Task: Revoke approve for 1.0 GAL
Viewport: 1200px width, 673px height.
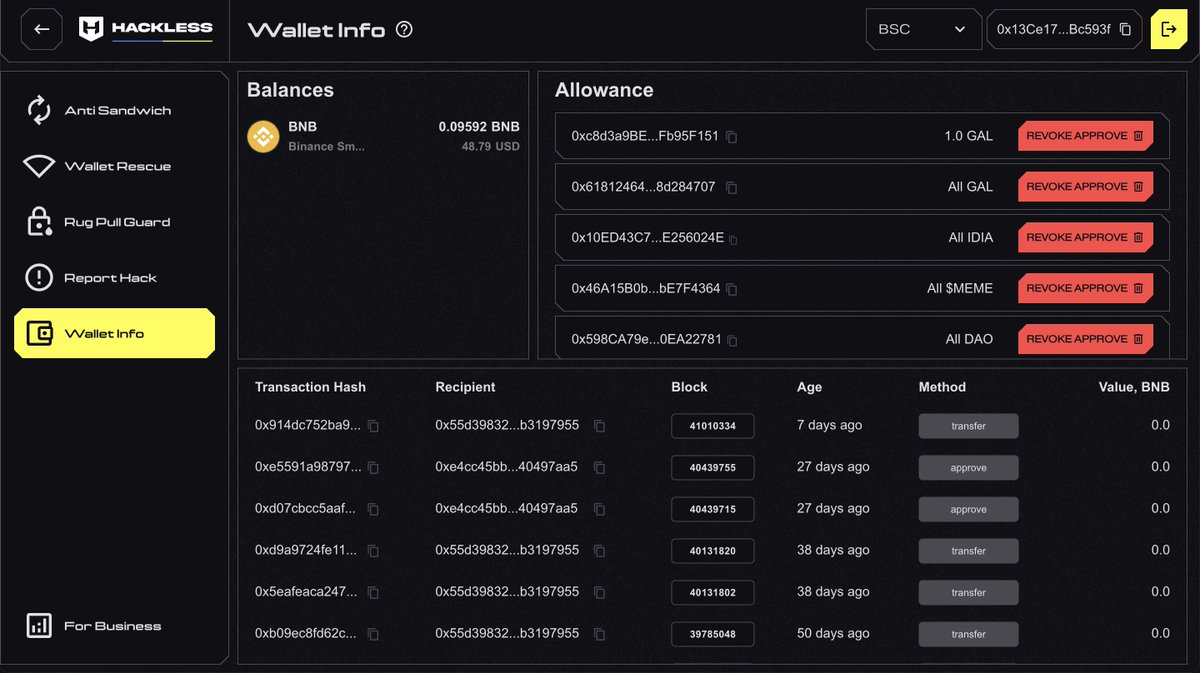Action: (x=1085, y=136)
